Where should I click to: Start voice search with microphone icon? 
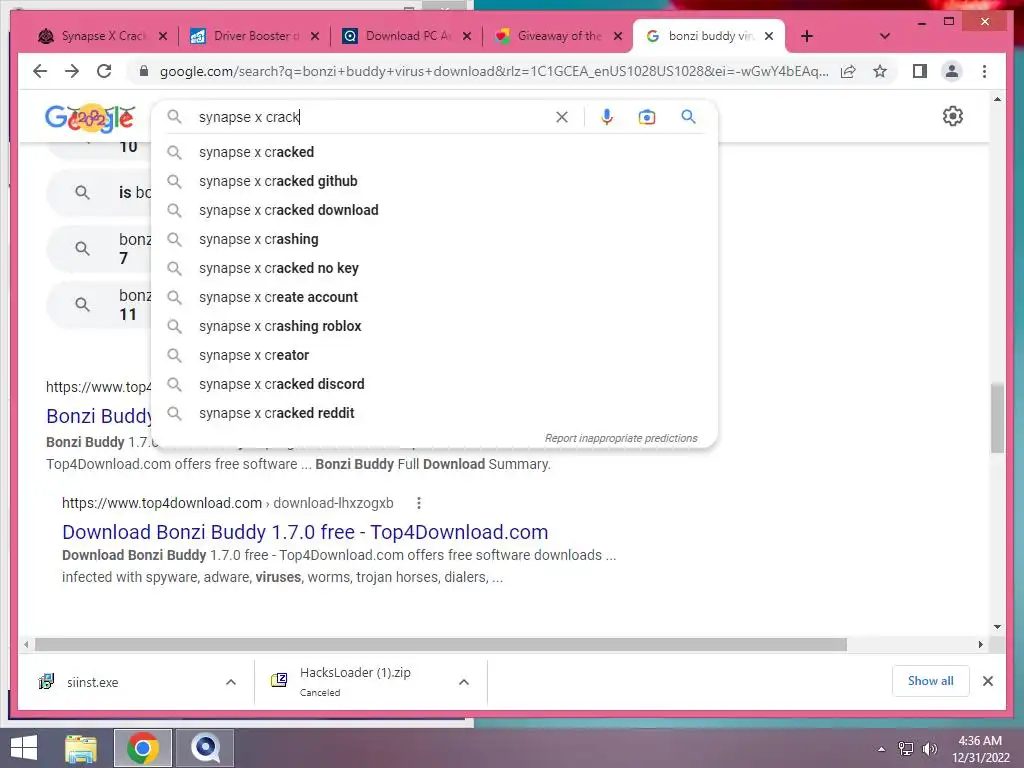tap(607, 117)
